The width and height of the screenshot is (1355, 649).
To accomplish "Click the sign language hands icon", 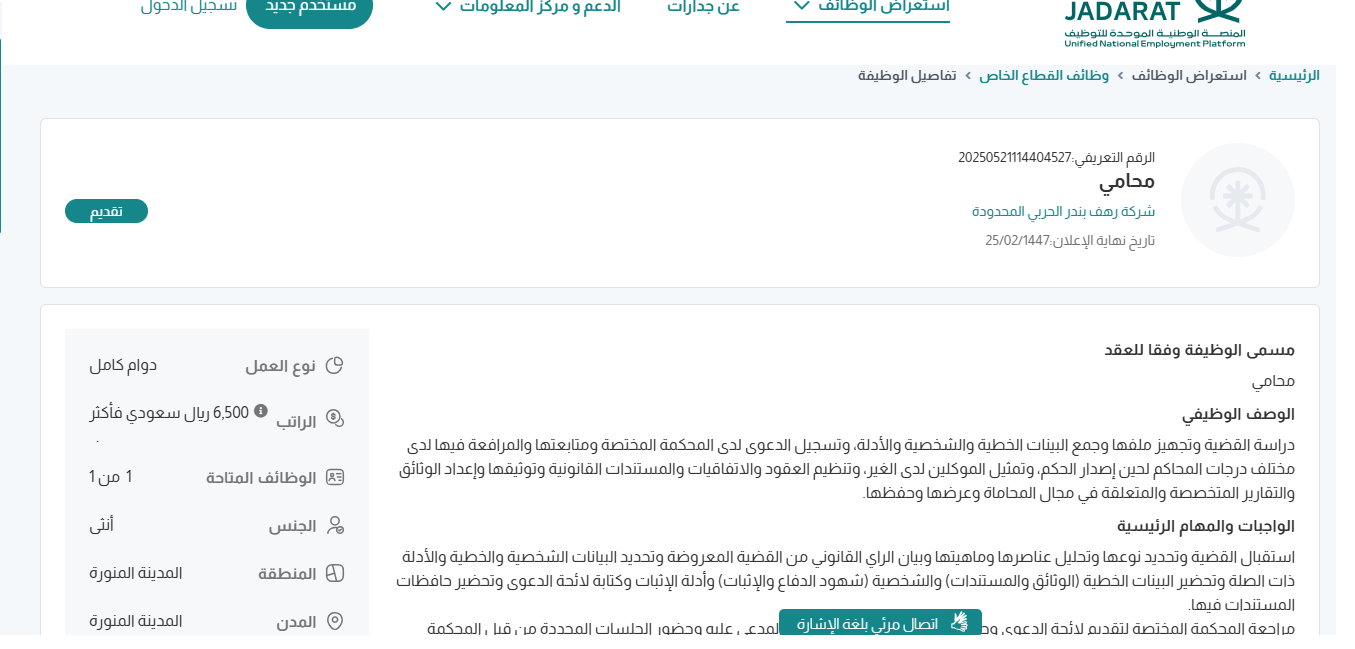I will [959, 623].
